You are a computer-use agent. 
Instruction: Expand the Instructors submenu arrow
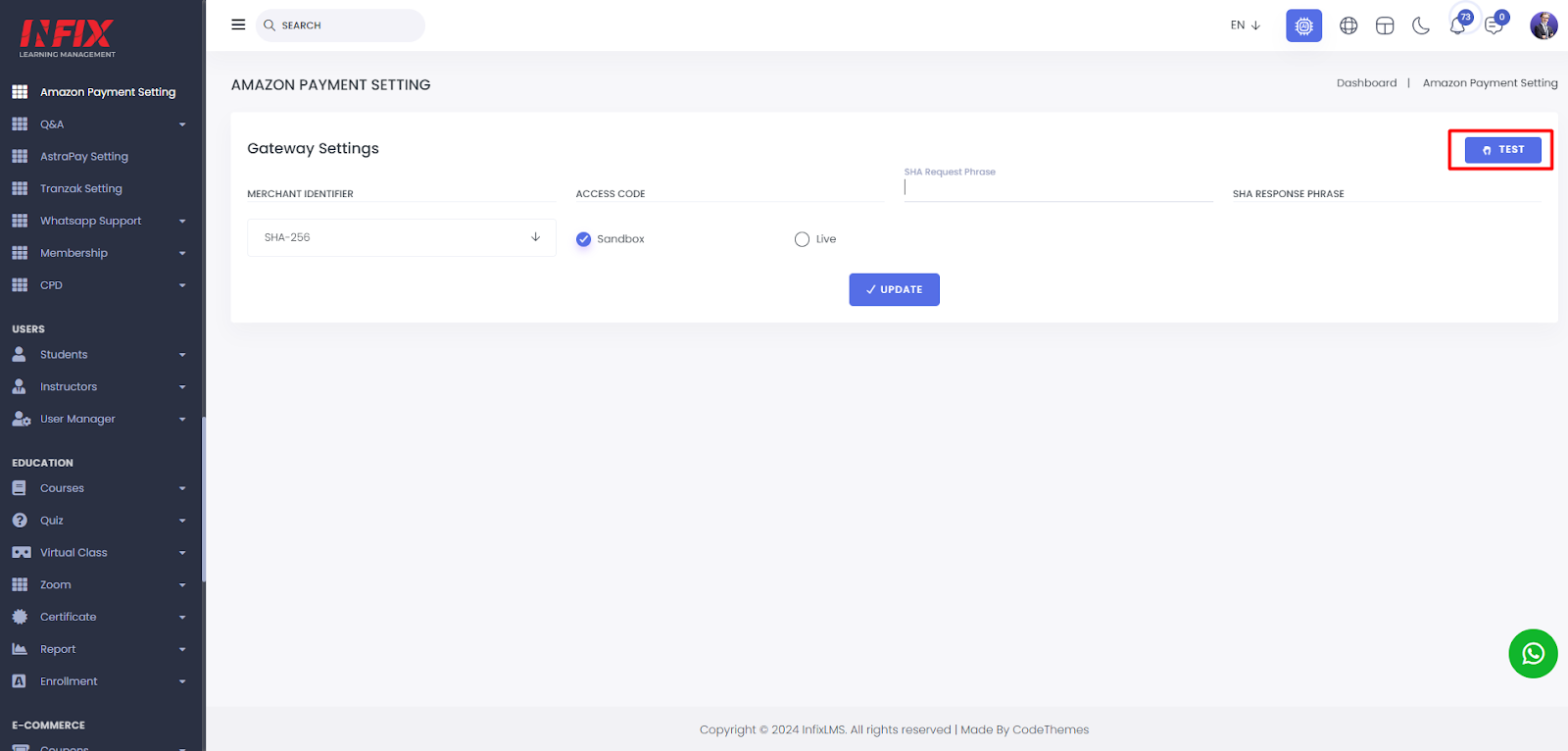[x=182, y=387]
